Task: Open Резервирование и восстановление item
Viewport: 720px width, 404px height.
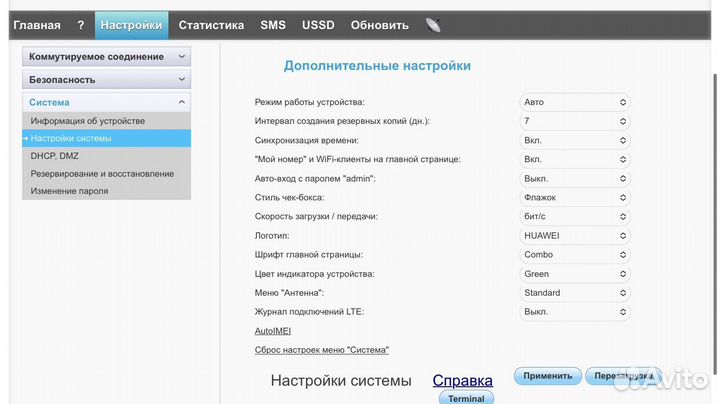Action: point(107,174)
